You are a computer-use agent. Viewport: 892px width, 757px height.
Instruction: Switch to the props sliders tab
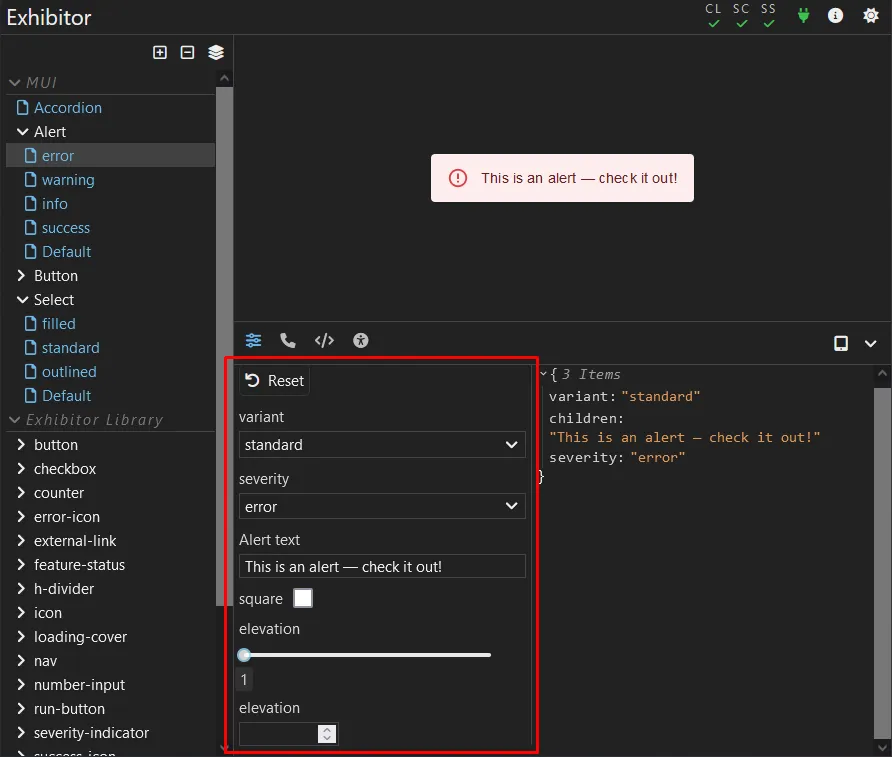(253, 340)
